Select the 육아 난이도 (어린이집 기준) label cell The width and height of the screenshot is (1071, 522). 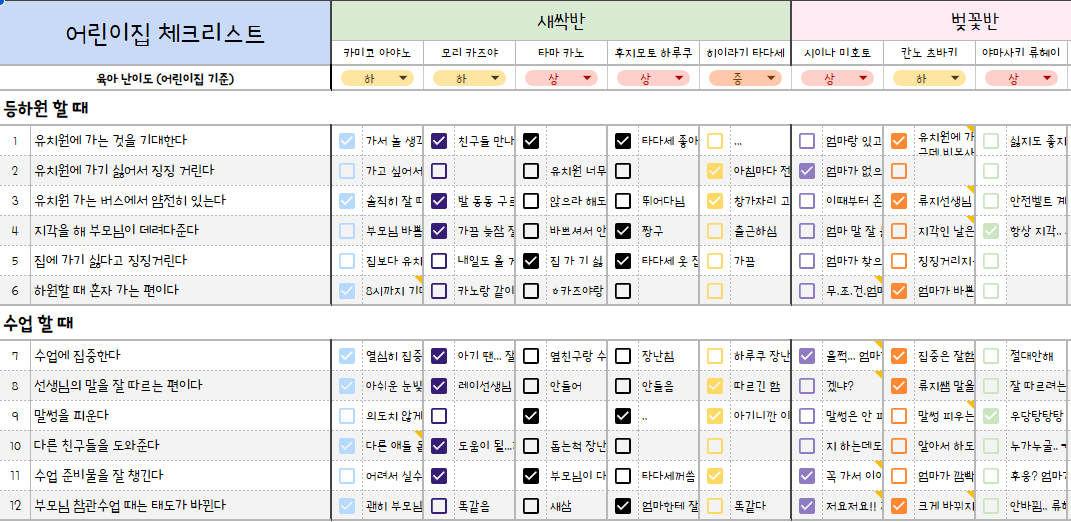point(165,79)
